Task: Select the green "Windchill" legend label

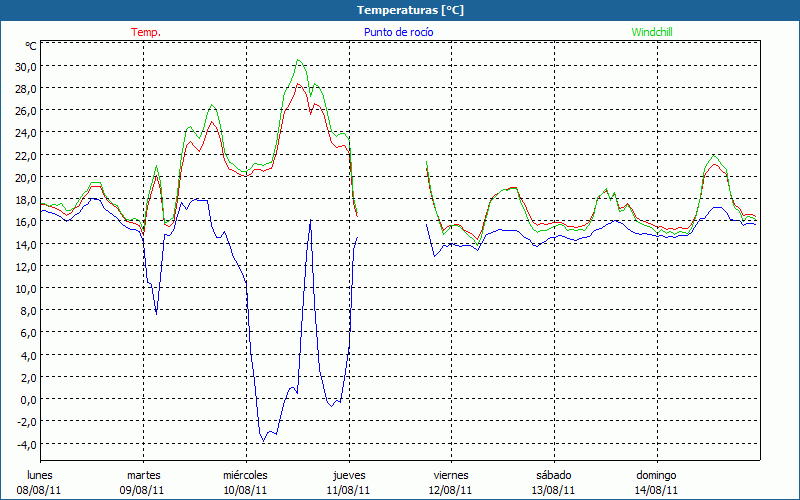Action: [652, 32]
